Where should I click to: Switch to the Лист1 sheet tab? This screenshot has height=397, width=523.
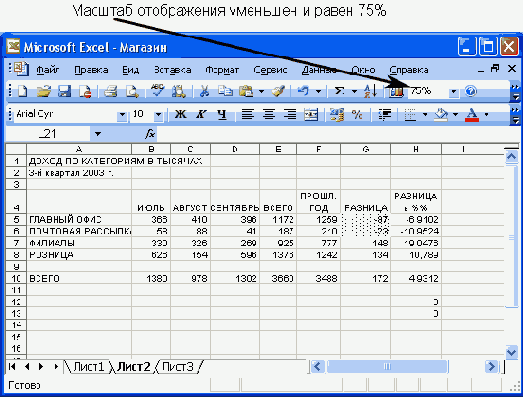(88, 367)
